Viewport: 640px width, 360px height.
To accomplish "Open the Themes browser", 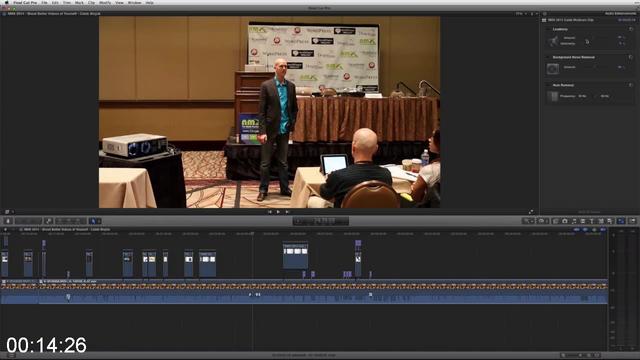I will (x=610, y=221).
